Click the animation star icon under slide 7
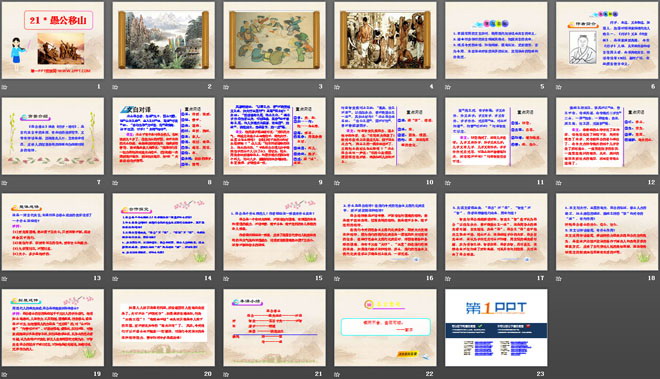The height and width of the screenshot is (379, 660). click(x=5, y=183)
